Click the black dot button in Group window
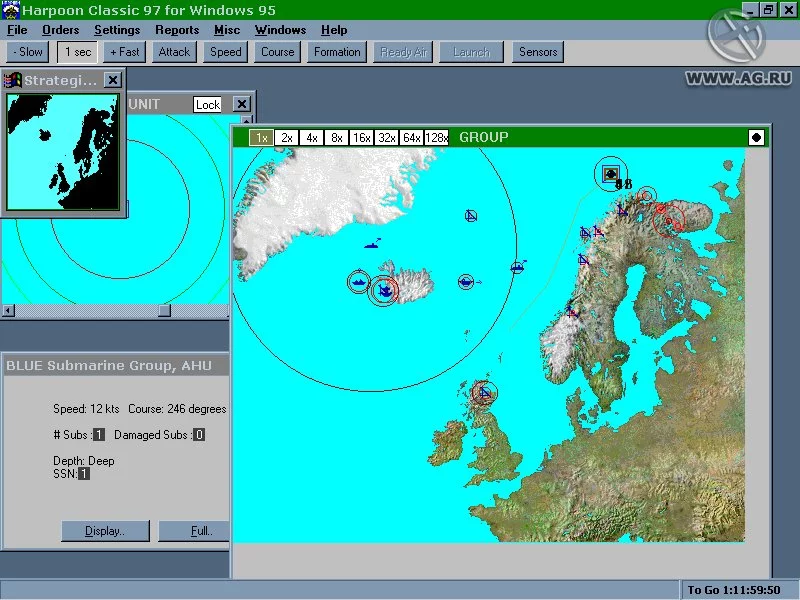Viewport: 800px width, 600px height. (x=756, y=137)
